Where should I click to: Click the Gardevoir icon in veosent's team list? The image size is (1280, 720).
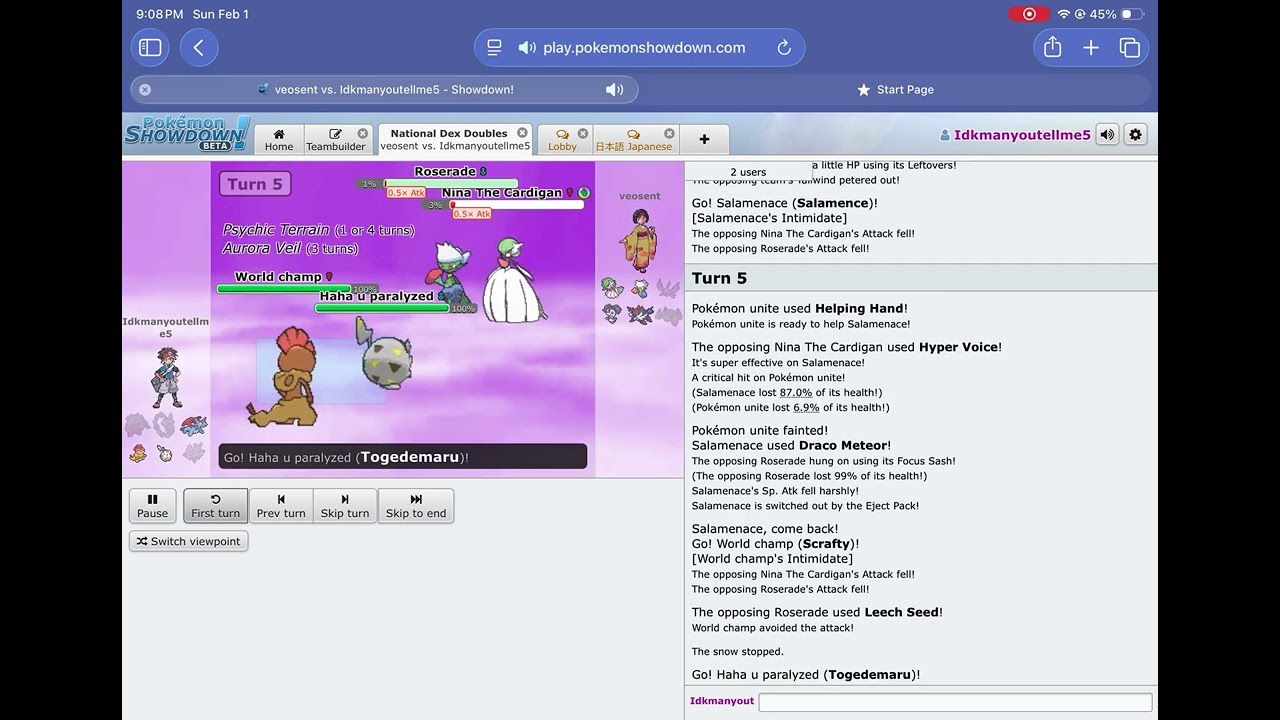[x=612, y=289]
